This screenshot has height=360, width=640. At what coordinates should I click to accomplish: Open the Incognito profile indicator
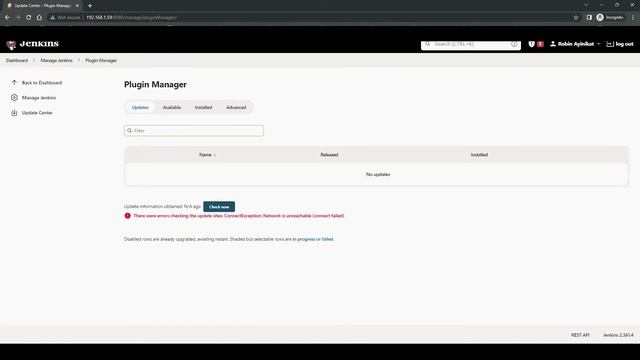[610, 18]
